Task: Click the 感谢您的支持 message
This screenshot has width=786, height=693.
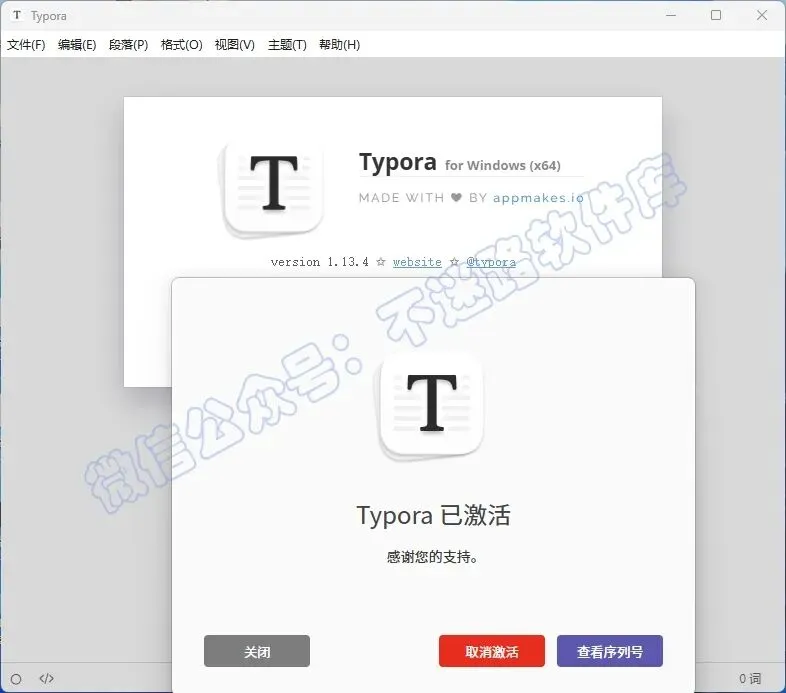Action: [x=433, y=557]
